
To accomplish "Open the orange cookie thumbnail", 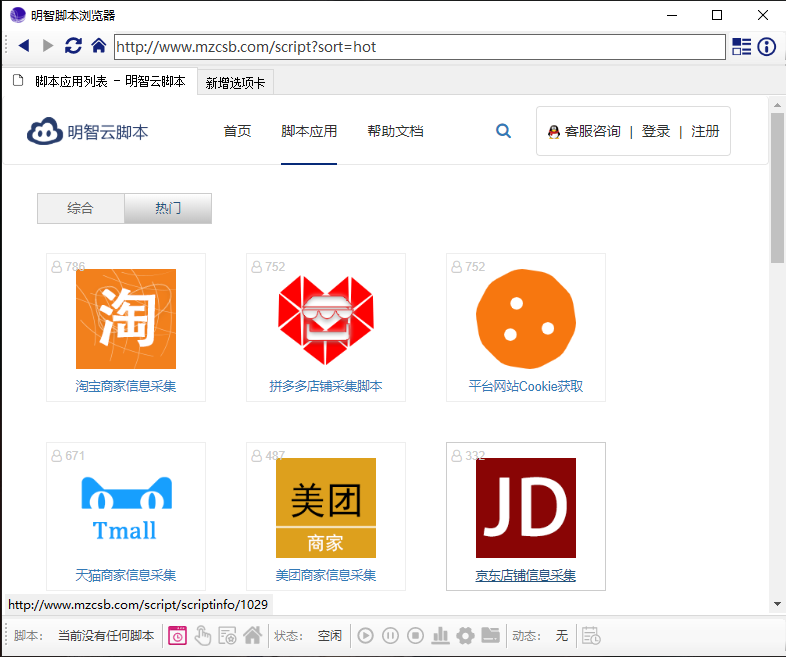I will click(x=526, y=319).
